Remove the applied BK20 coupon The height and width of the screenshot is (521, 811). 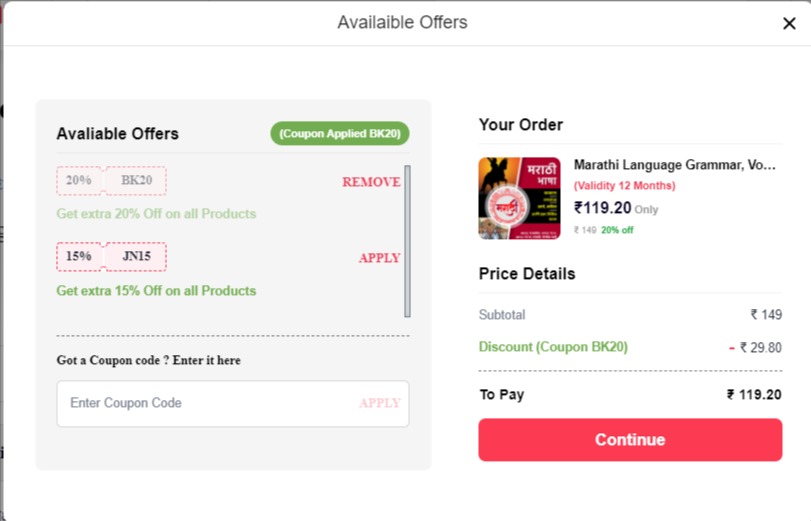(371, 182)
